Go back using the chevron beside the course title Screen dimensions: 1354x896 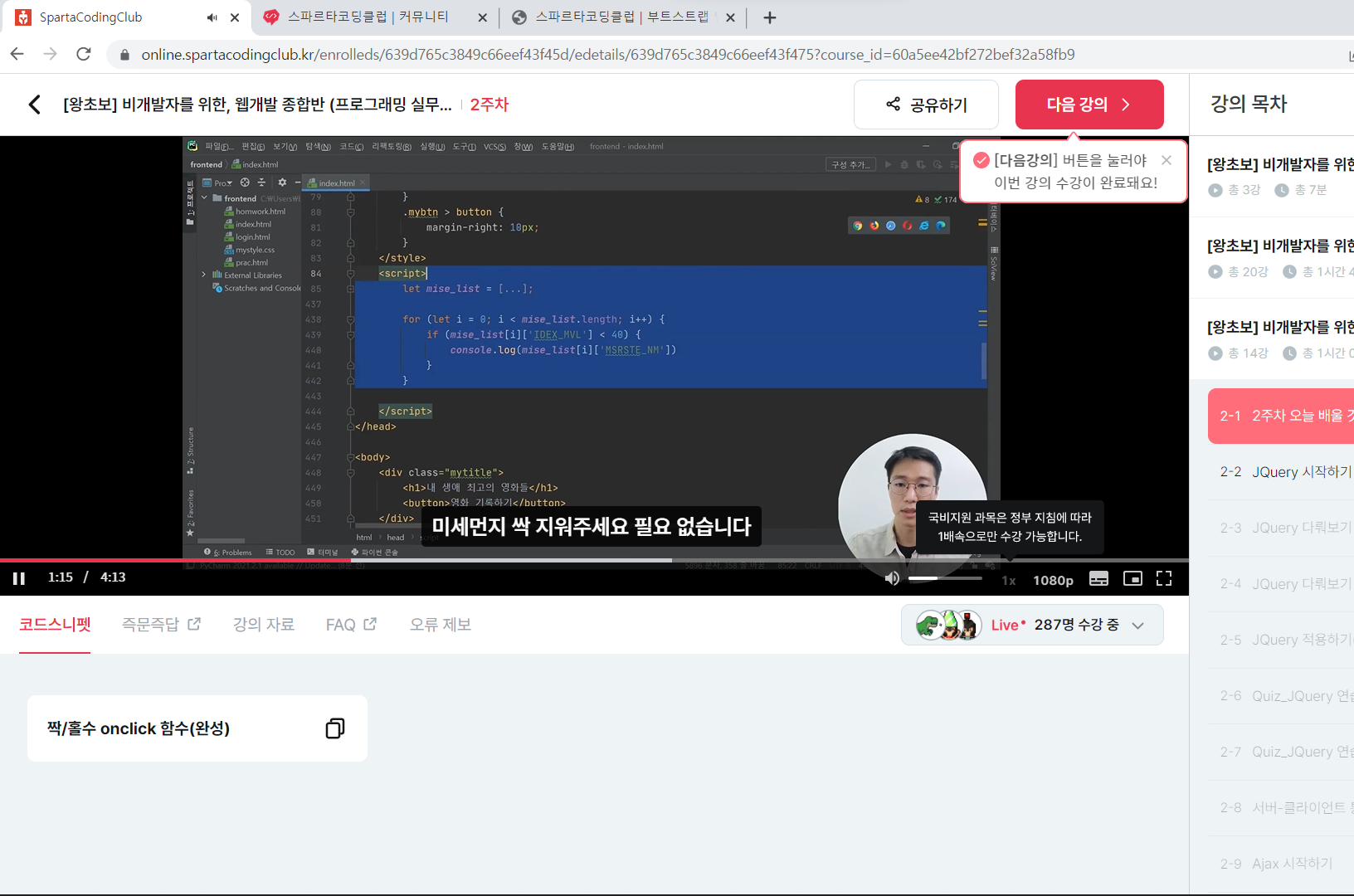(34, 105)
